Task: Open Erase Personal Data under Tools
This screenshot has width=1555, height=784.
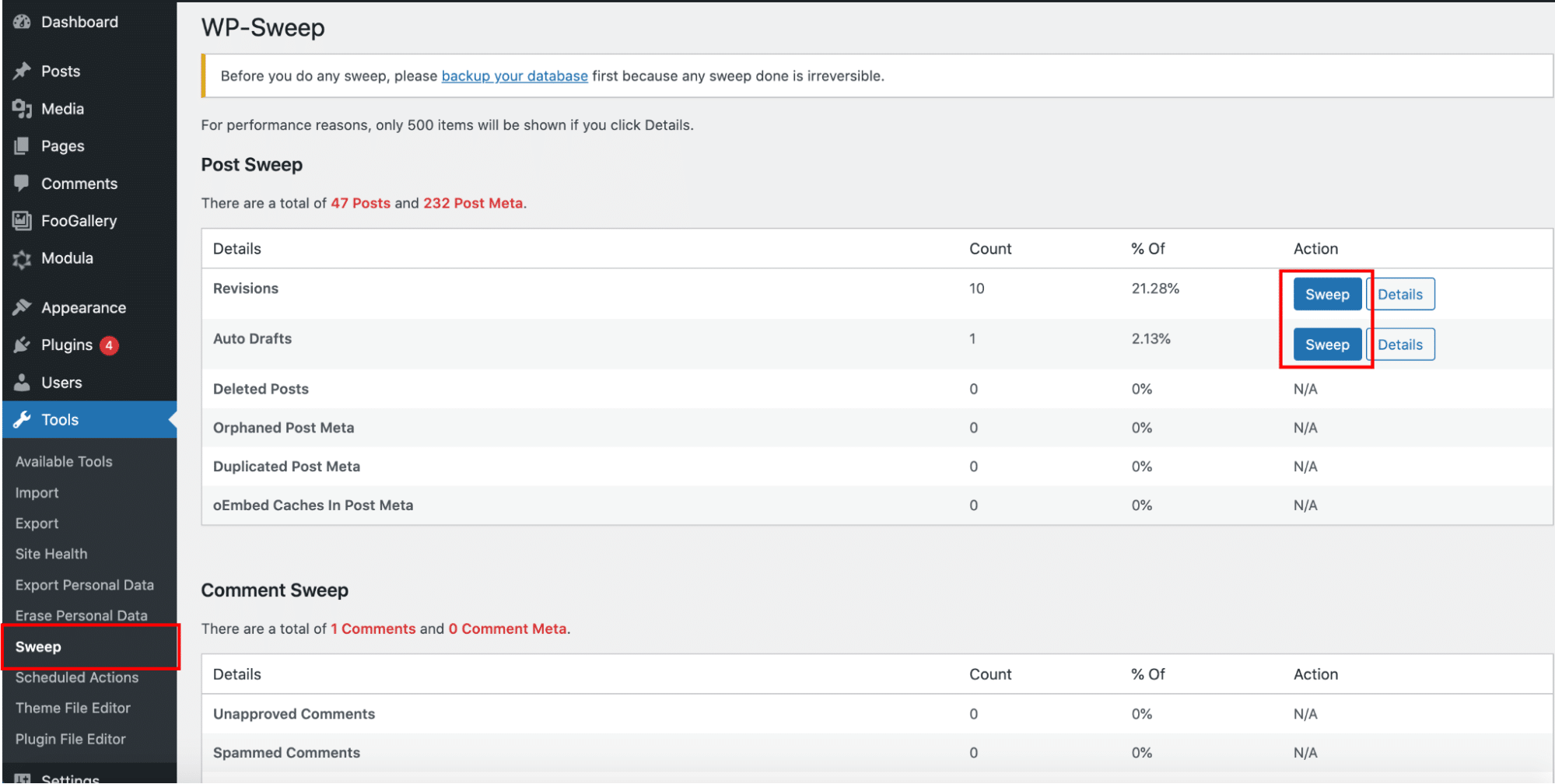Action: pyautogui.click(x=81, y=615)
